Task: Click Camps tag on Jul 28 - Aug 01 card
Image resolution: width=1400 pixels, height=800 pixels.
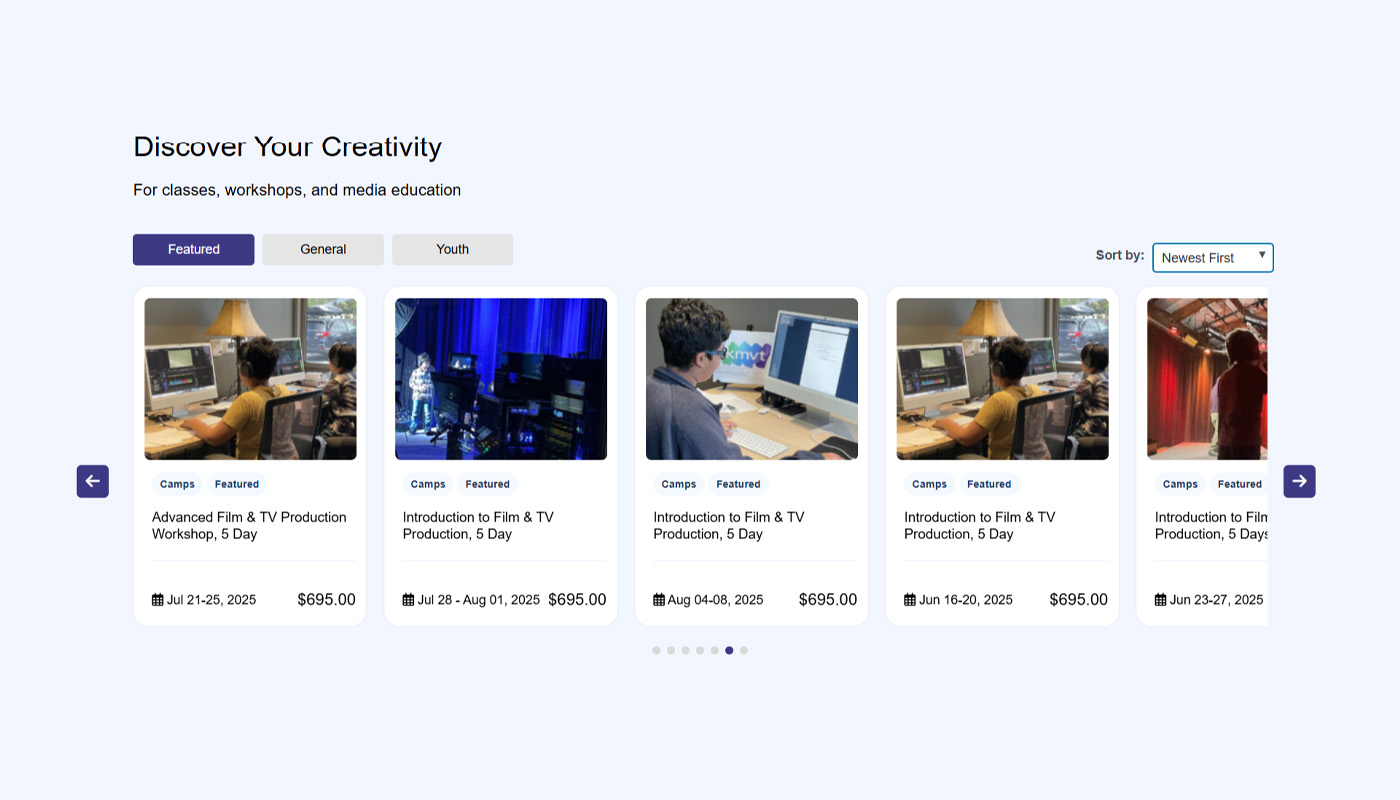Action: 428,484
